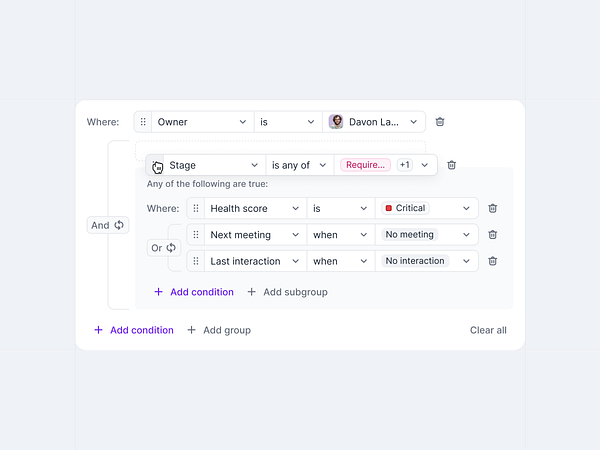Click the Last interaction drag handle
Screen dimensions: 600x450
(x=196, y=261)
